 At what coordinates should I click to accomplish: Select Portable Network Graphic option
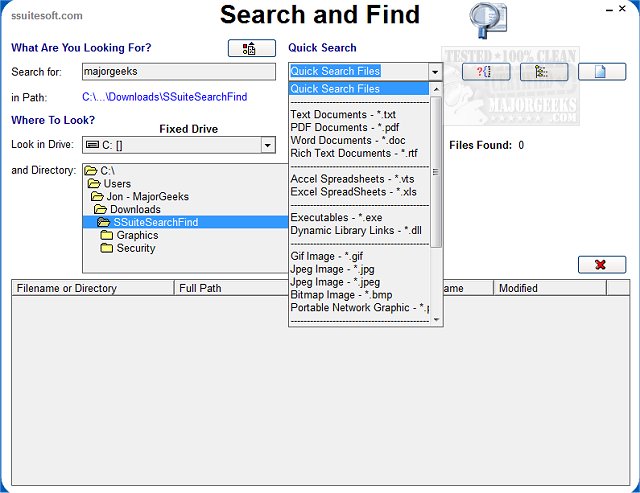(359, 308)
